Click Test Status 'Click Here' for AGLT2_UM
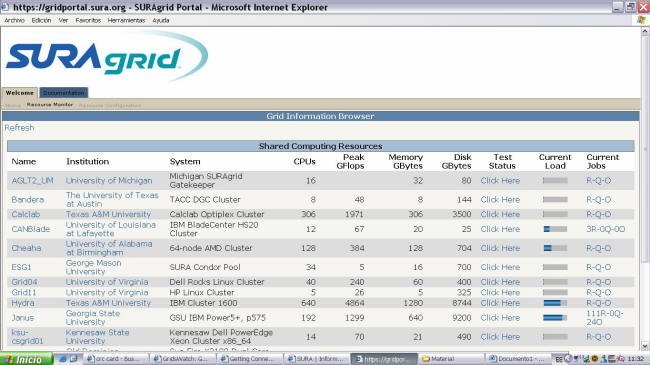650x365 pixels. click(500, 181)
